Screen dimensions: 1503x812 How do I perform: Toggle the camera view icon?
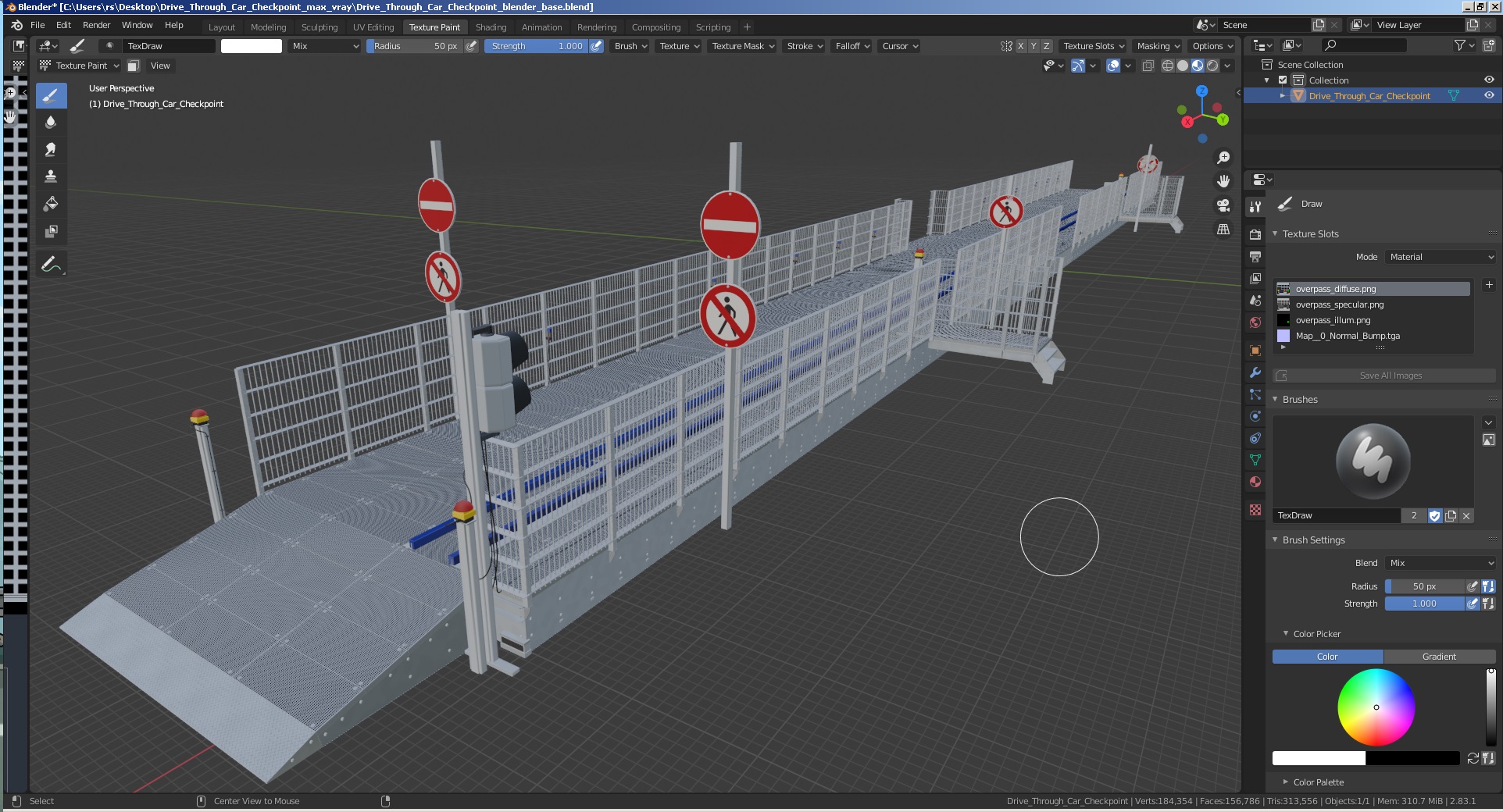(x=1223, y=205)
